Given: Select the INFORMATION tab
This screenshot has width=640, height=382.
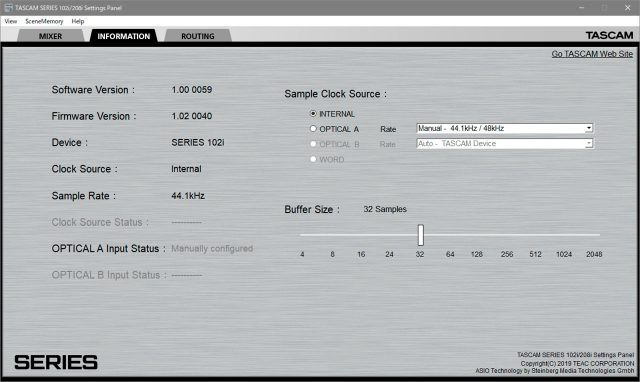Looking at the screenshot, I should click(124, 36).
